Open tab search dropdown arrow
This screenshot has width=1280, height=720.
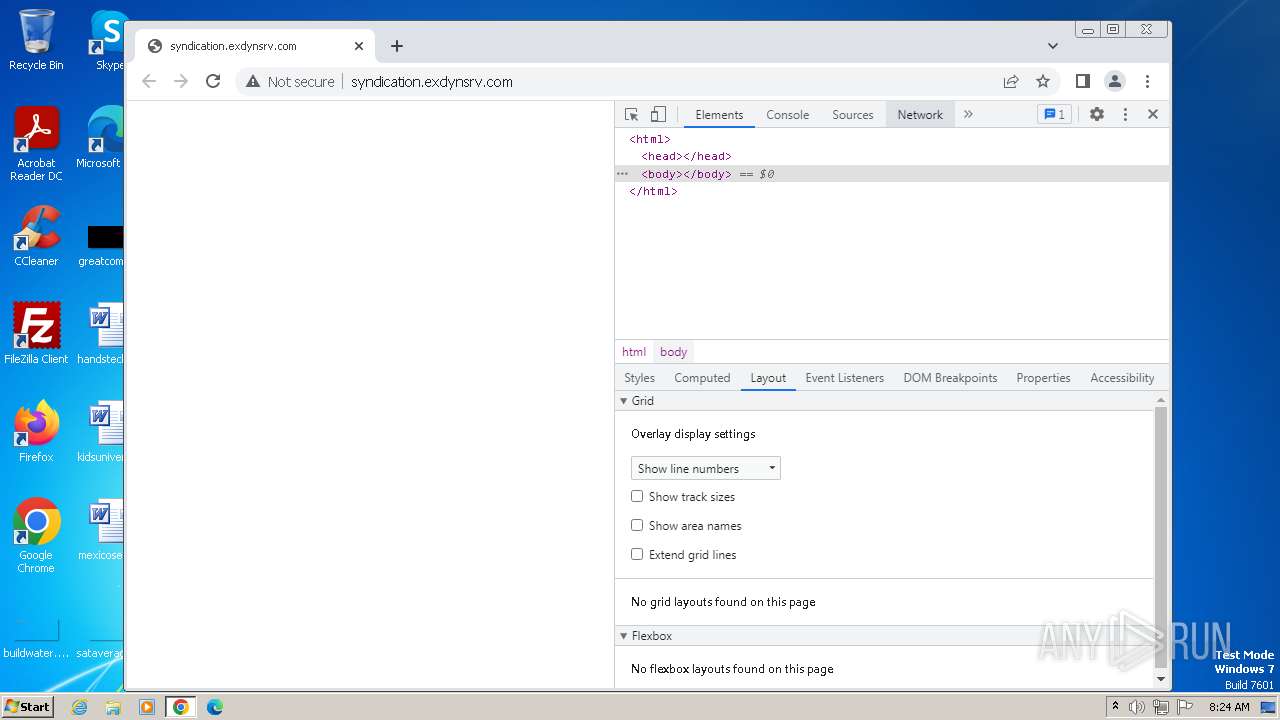[1053, 46]
